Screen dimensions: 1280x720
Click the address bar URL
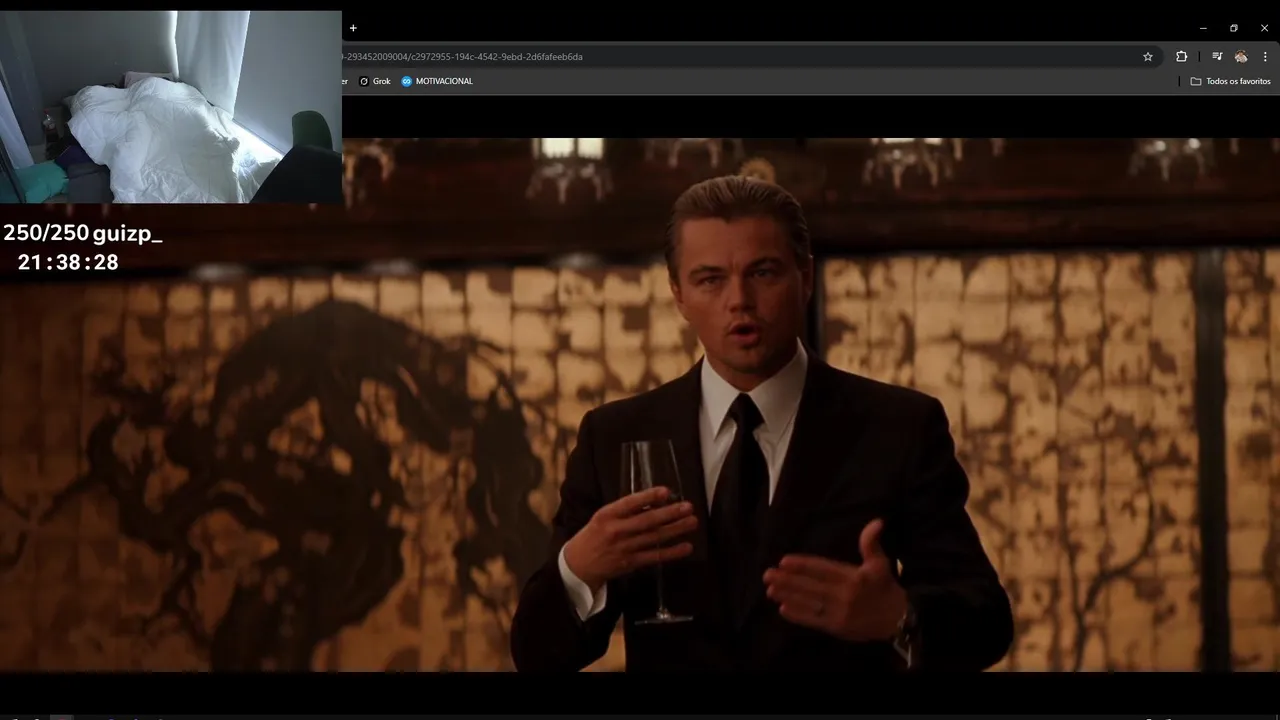462,57
